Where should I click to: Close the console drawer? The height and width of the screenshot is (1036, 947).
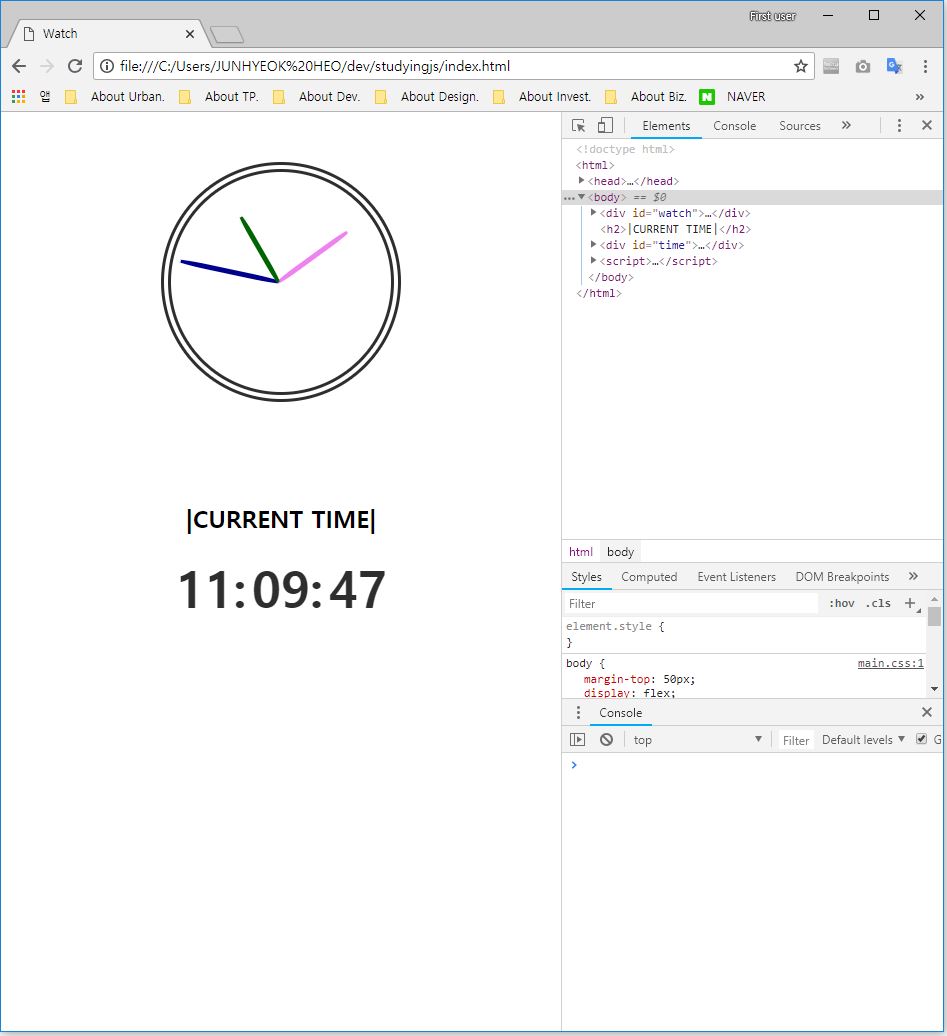click(x=927, y=712)
